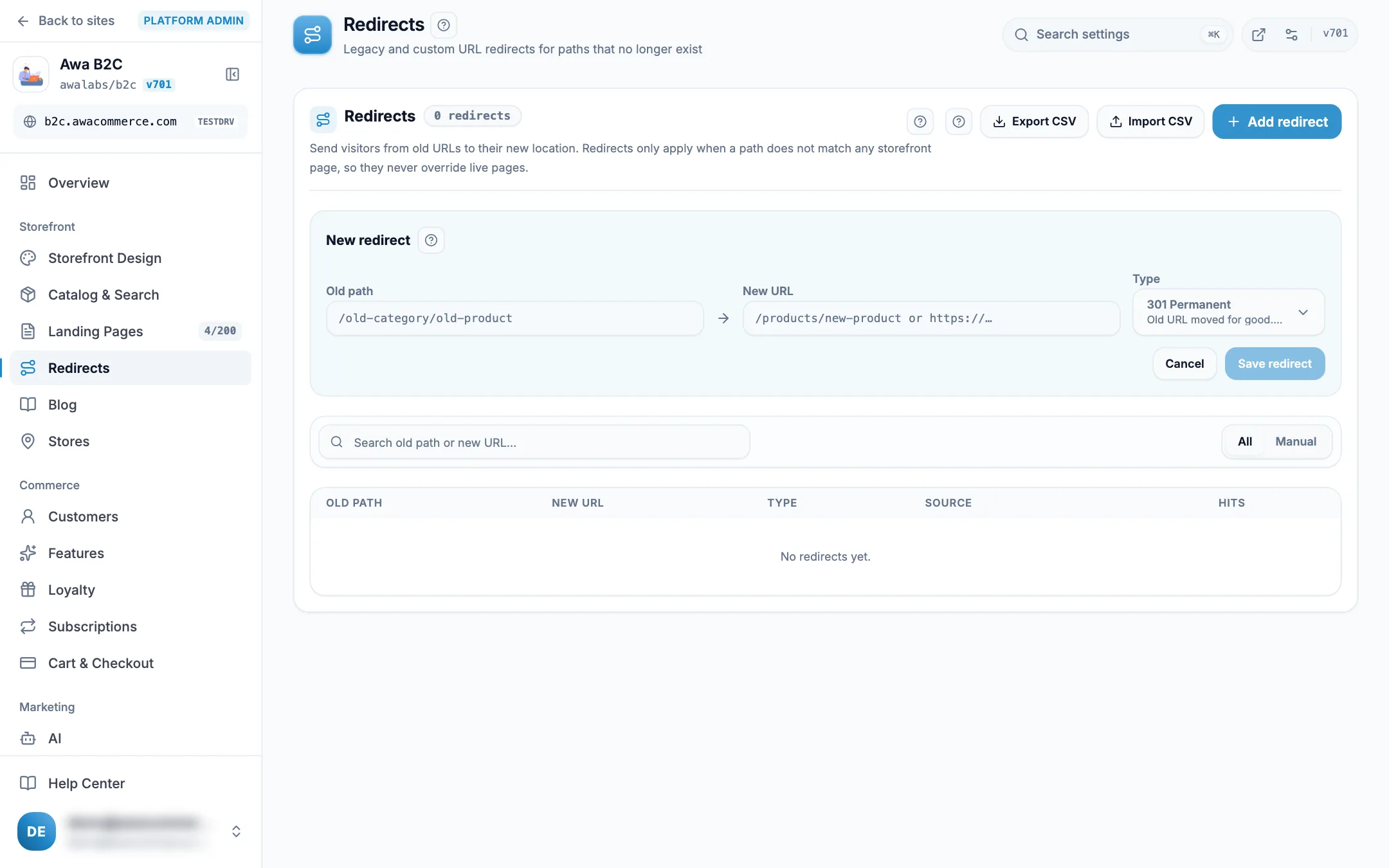Cancel the new redirect form
Image resolution: width=1389 pixels, height=868 pixels.
pyautogui.click(x=1185, y=364)
